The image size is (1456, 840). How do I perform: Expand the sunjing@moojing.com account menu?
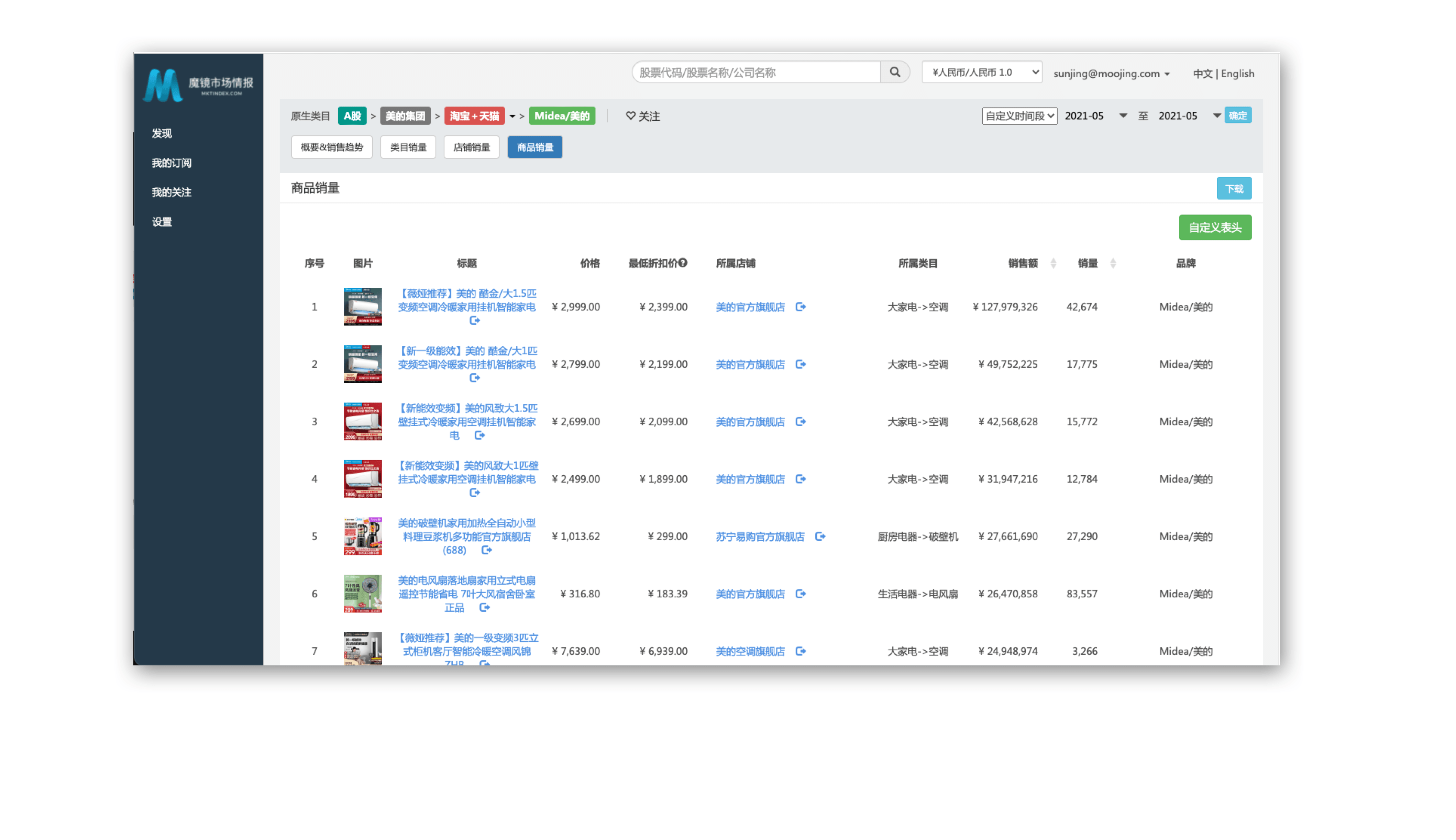pos(1111,74)
